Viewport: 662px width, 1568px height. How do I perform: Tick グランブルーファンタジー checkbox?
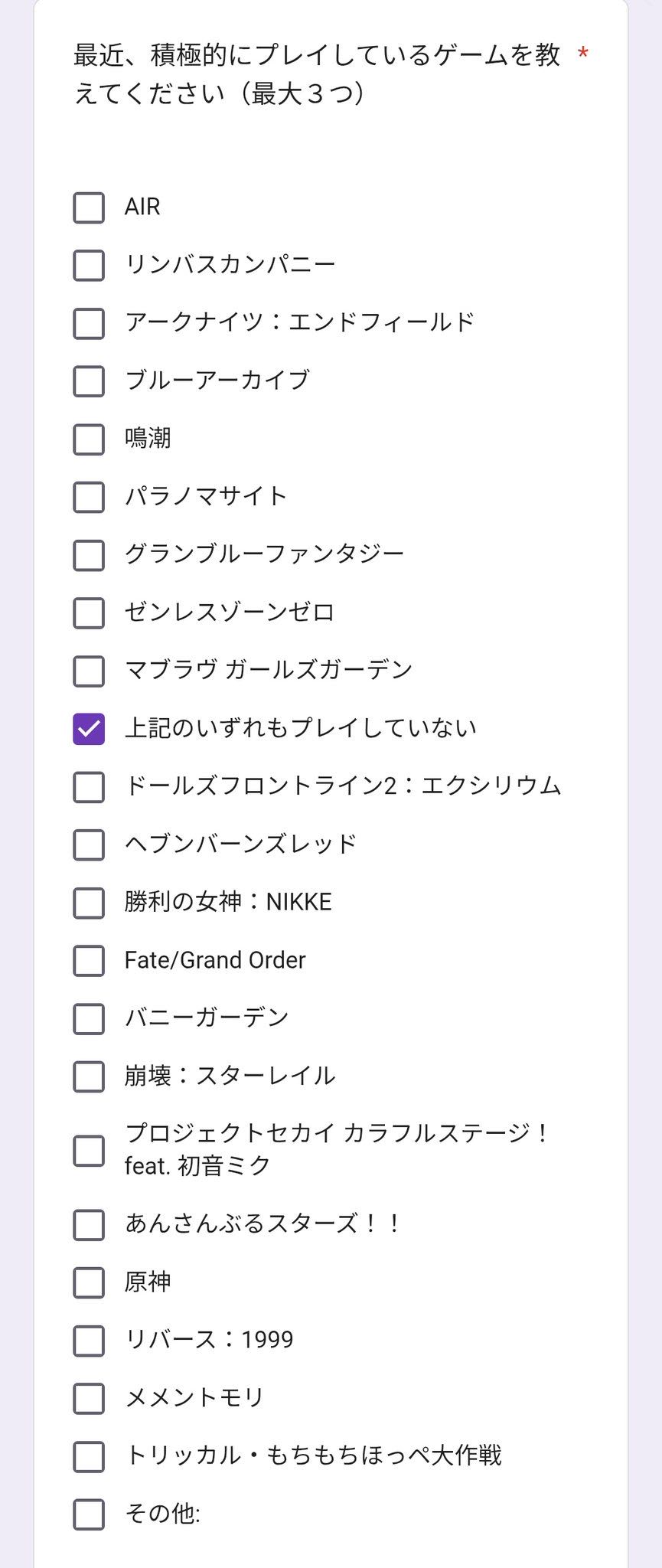[89, 554]
